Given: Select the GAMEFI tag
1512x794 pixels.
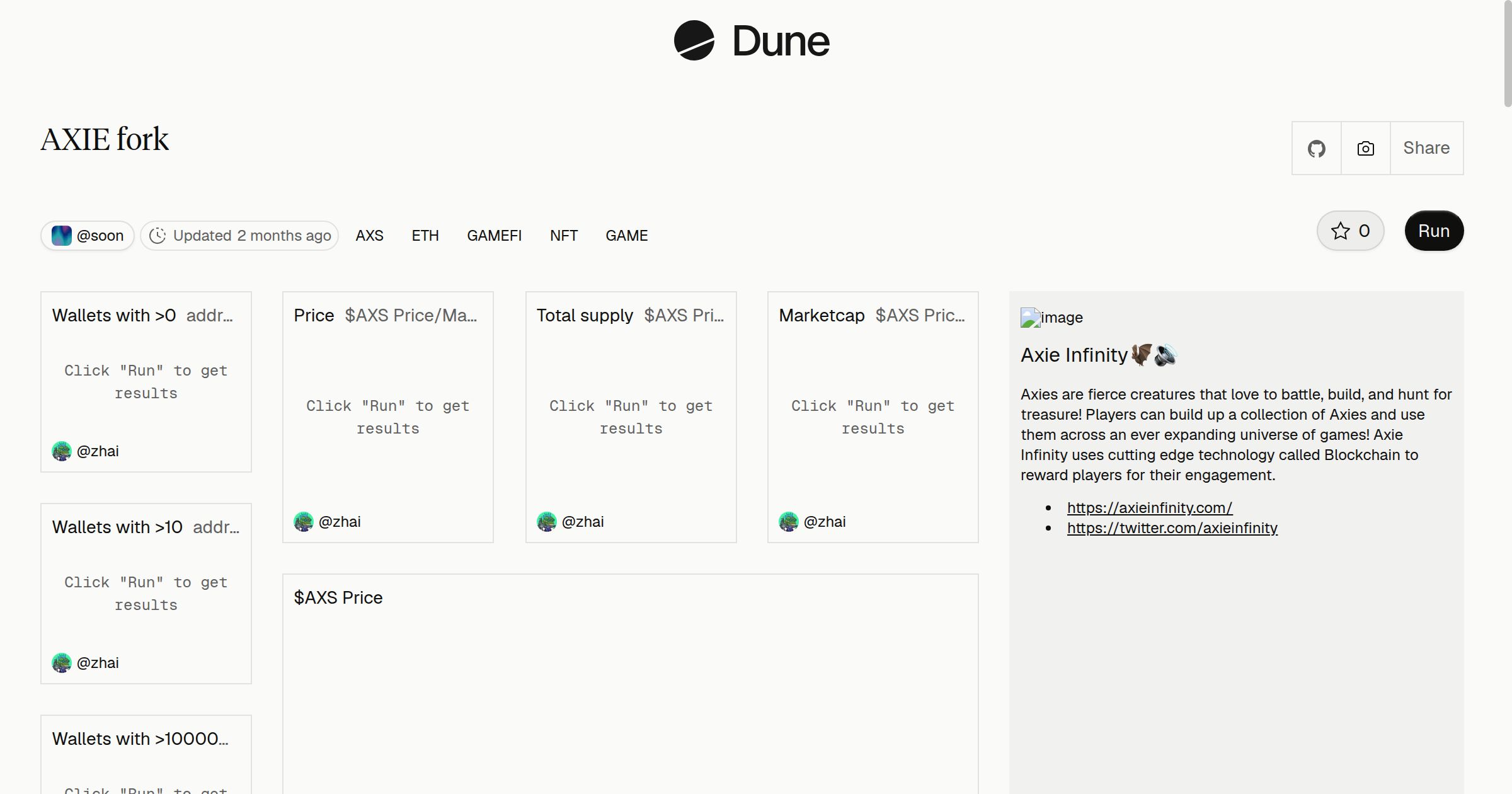Looking at the screenshot, I should (x=495, y=236).
